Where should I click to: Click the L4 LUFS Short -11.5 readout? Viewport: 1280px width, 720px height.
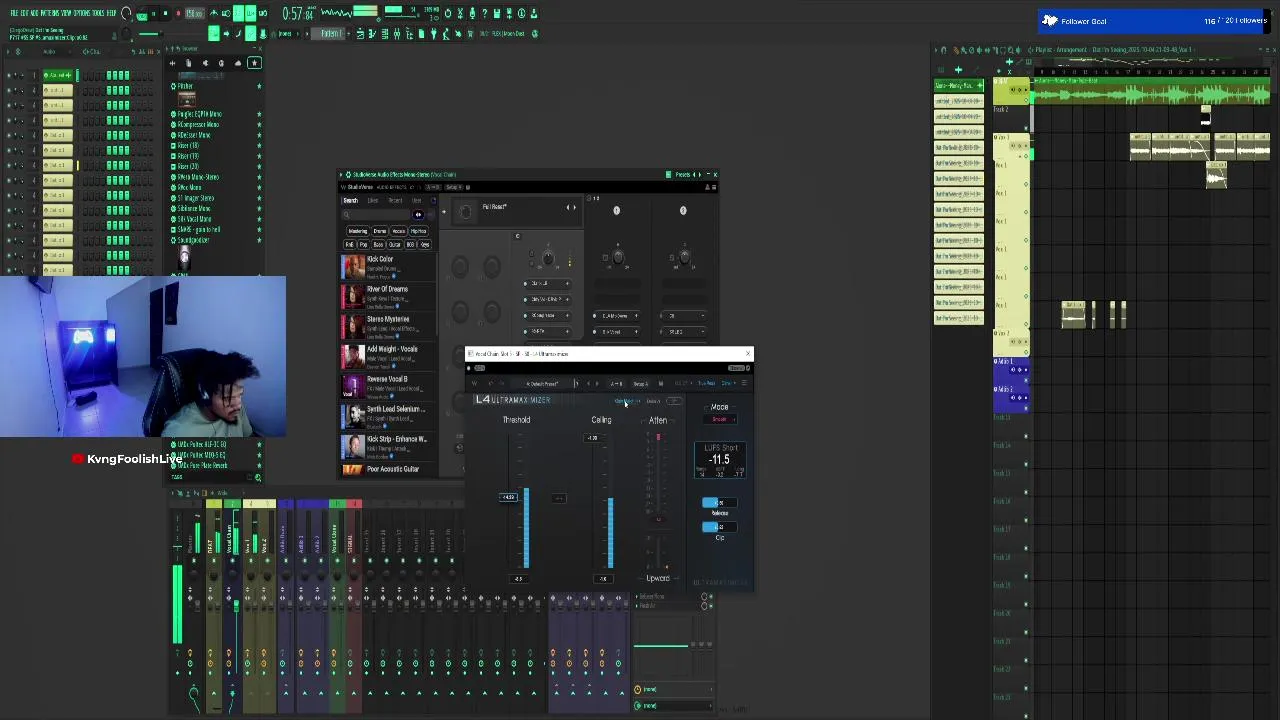[720, 459]
